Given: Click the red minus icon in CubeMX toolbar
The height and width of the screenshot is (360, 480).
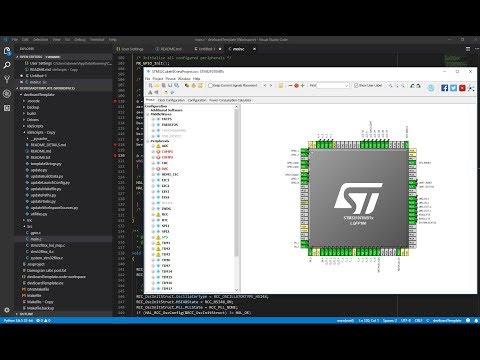Looking at the screenshot, I should point(290,86).
